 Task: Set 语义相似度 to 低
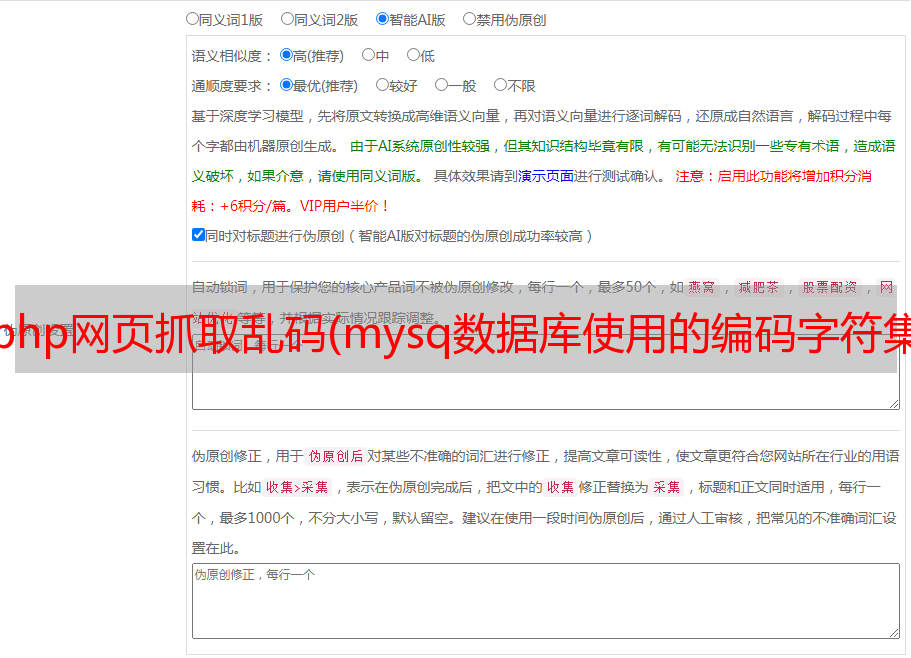click(x=413, y=55)
